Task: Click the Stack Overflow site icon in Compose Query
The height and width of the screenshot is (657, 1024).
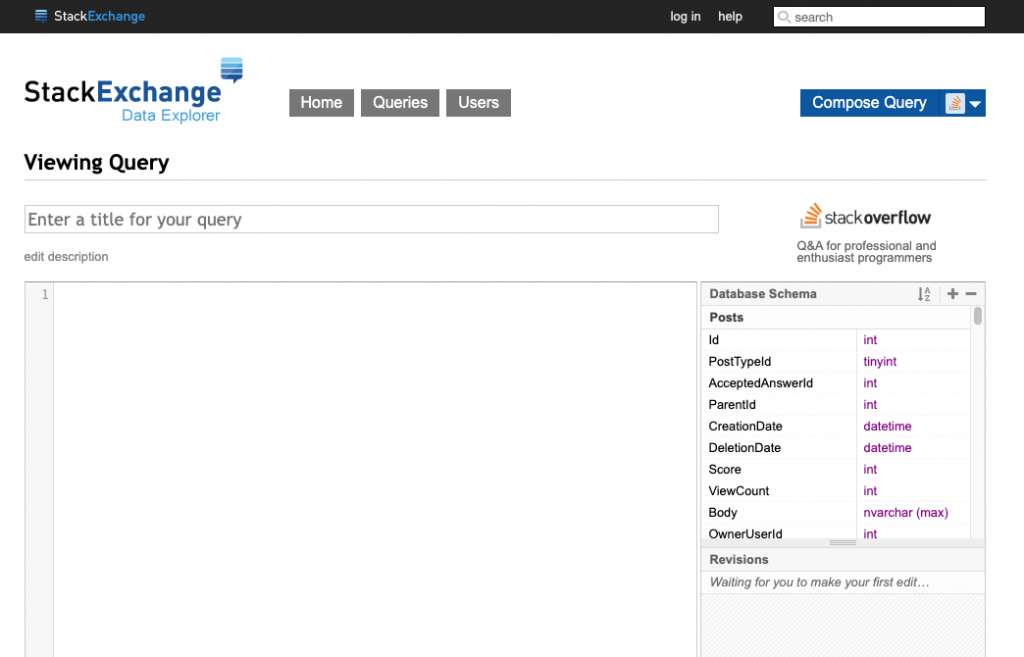Action: (x=955, y=103)
